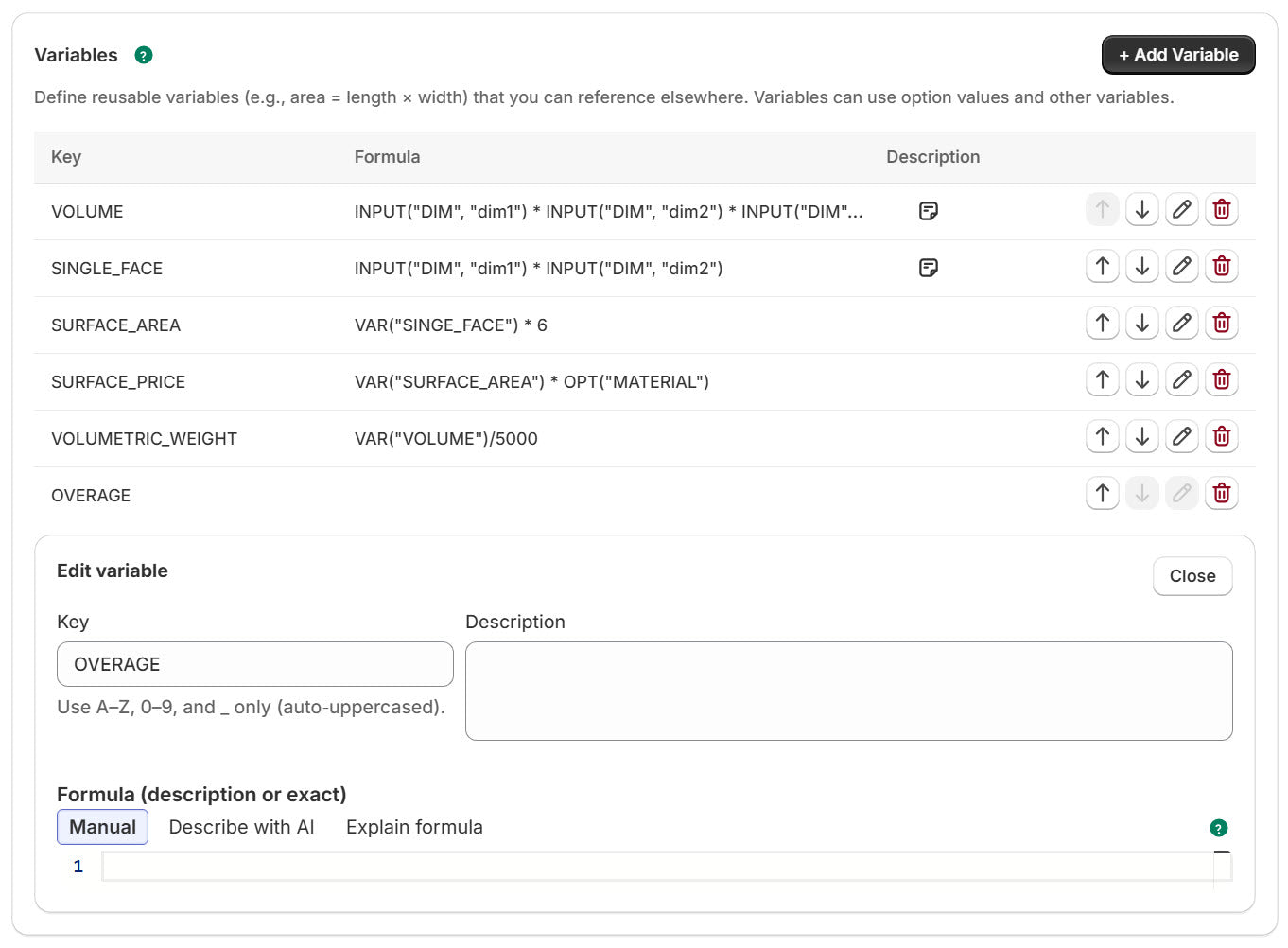The height and width of the screenshot is (948, 1288).
Task: Delete the SINGLE_FACE variable
Action: click(x=1222, y=267)
